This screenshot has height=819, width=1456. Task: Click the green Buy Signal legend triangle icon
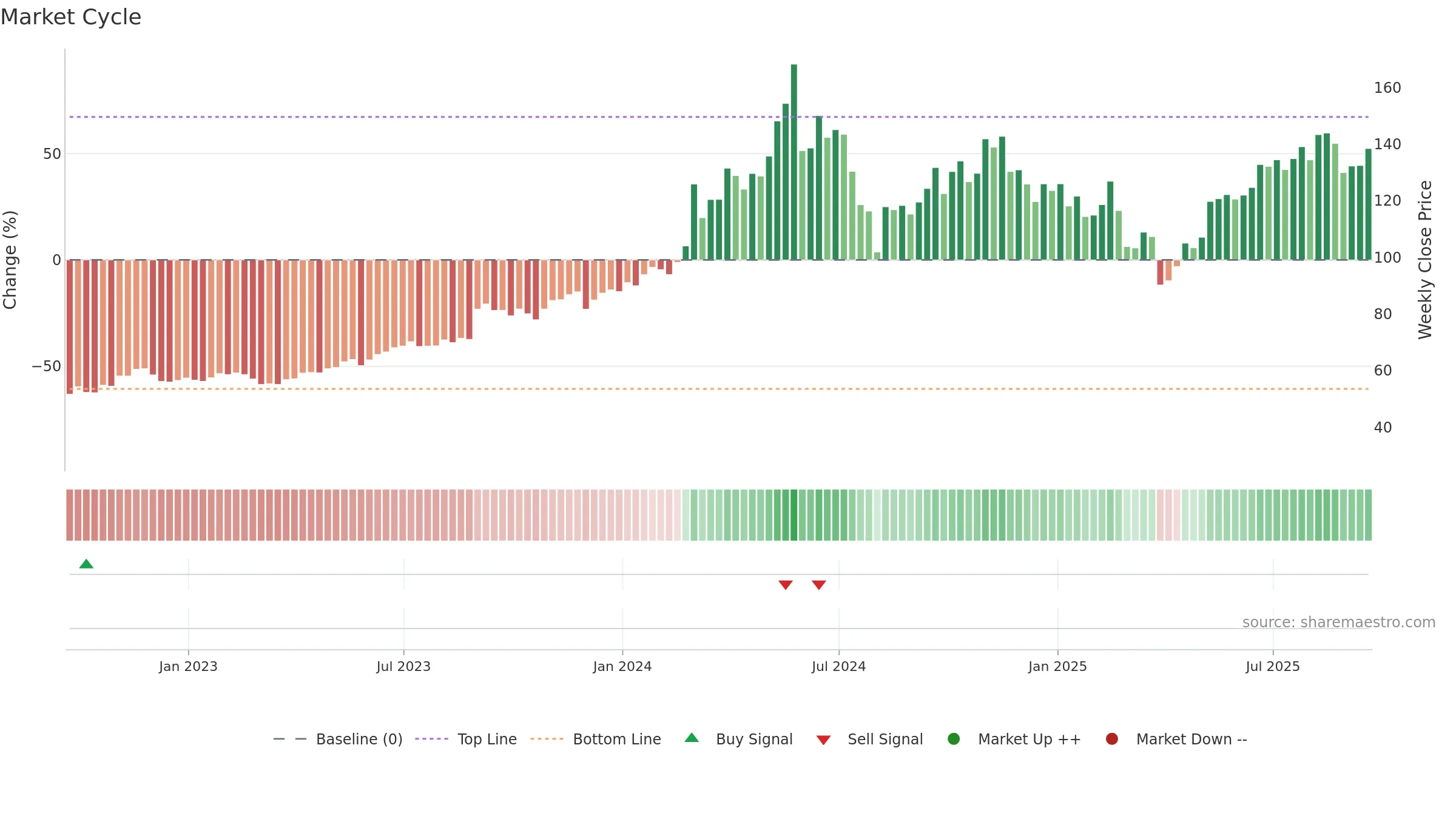(692, 738)
